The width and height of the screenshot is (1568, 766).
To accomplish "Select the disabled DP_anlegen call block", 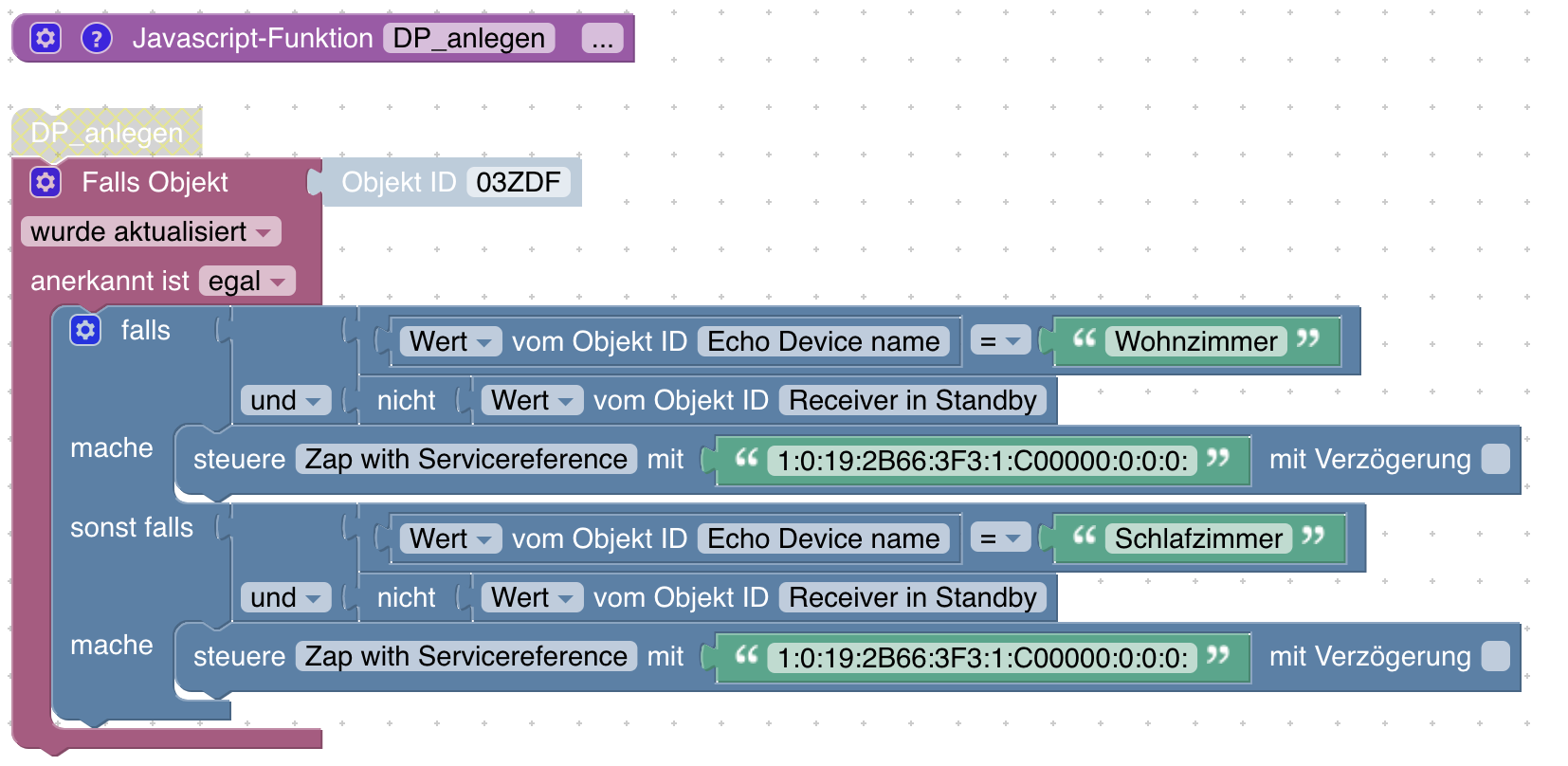I will 106,133.
